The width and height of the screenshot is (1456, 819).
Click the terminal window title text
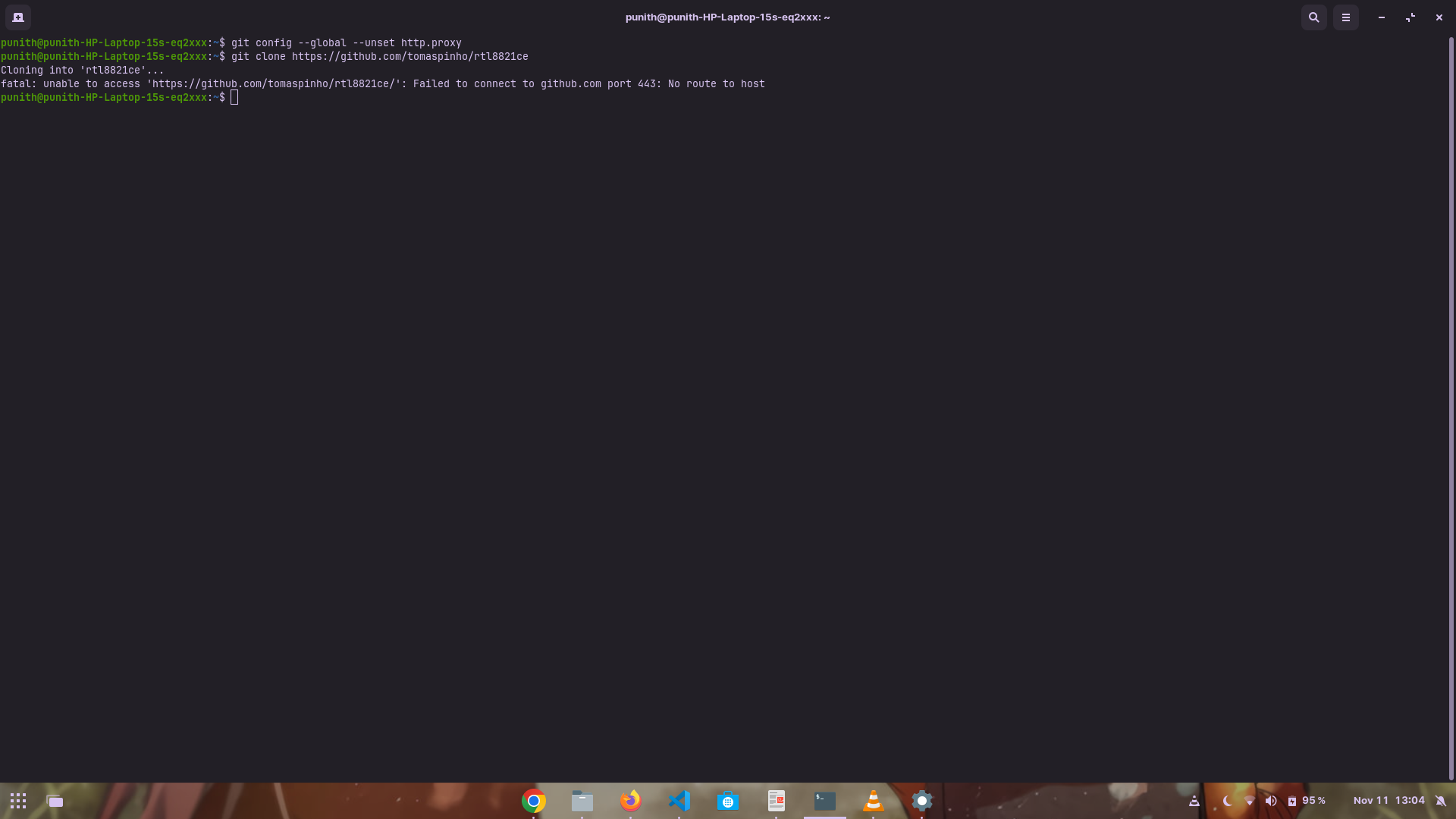728,17
